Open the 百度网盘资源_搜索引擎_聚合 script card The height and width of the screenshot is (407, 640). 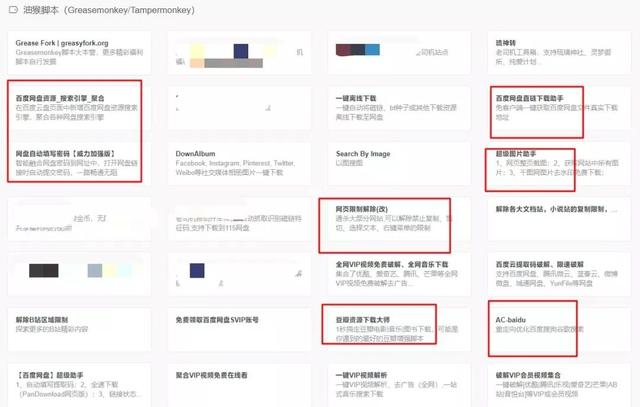click(x=79, y=108)
